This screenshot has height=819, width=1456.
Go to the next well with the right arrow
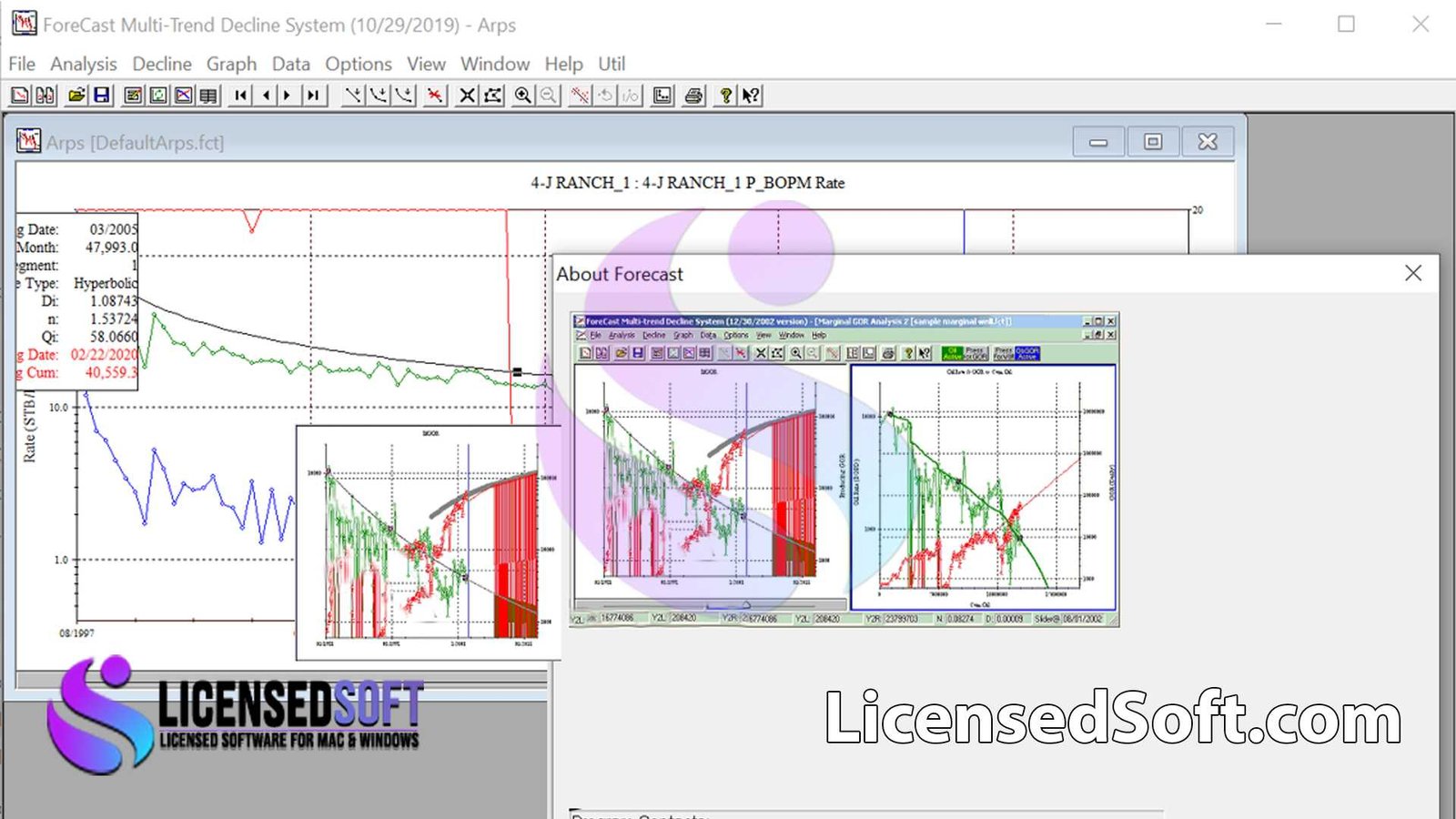pyautogui.click(x=288, y=95)
